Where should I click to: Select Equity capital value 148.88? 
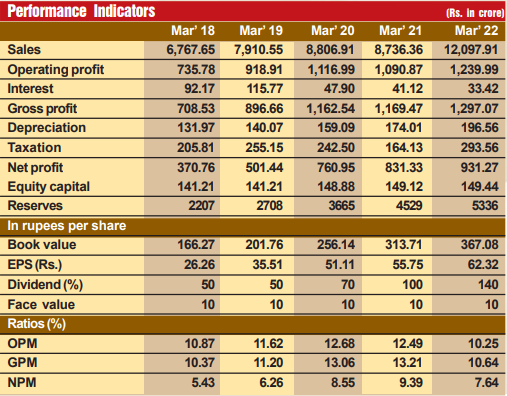tap(336, 186)
